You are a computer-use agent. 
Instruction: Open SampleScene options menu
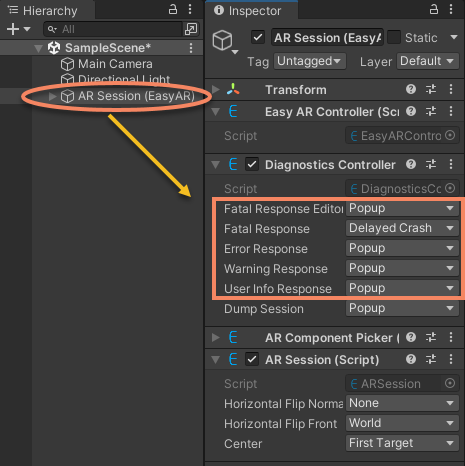(x=191, y=48)
